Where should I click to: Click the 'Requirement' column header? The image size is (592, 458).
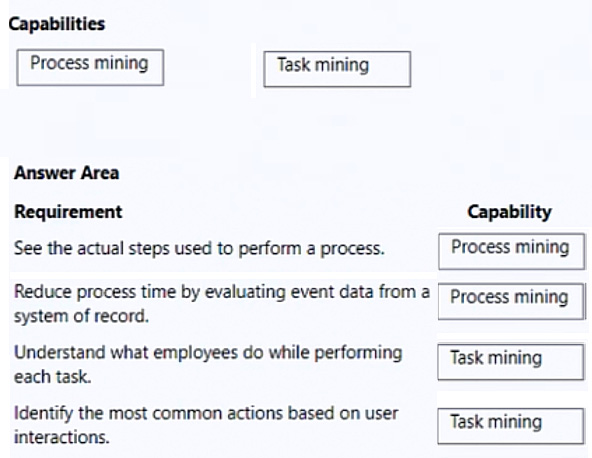68,211
